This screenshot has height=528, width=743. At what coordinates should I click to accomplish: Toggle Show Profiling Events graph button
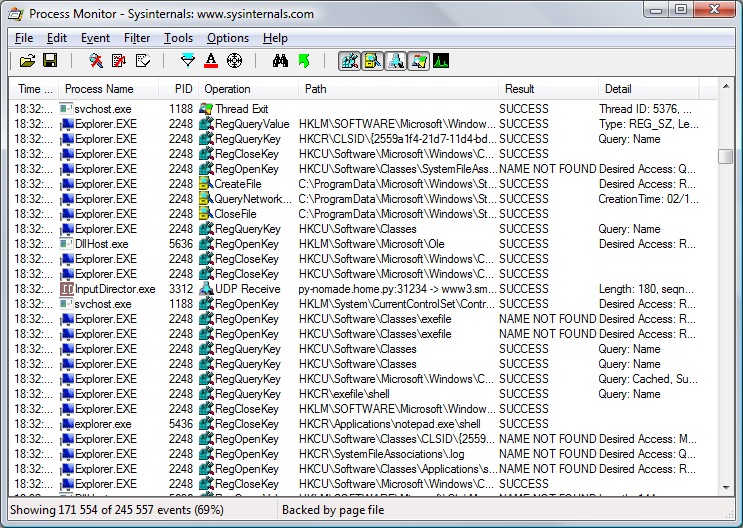point(441,61)
